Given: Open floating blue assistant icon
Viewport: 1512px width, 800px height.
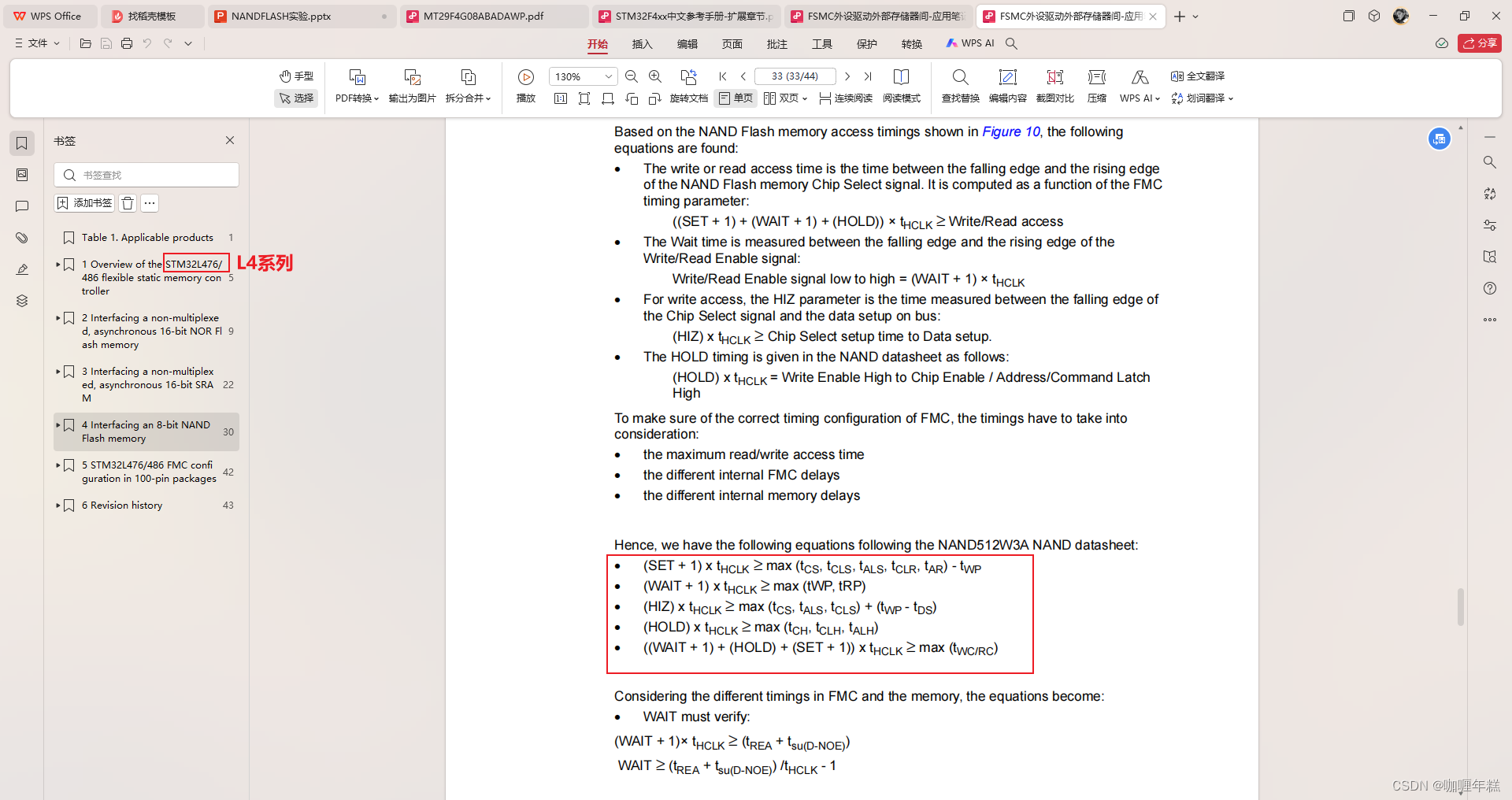Looking at the screenshot, I should [x=1440, y=139].
